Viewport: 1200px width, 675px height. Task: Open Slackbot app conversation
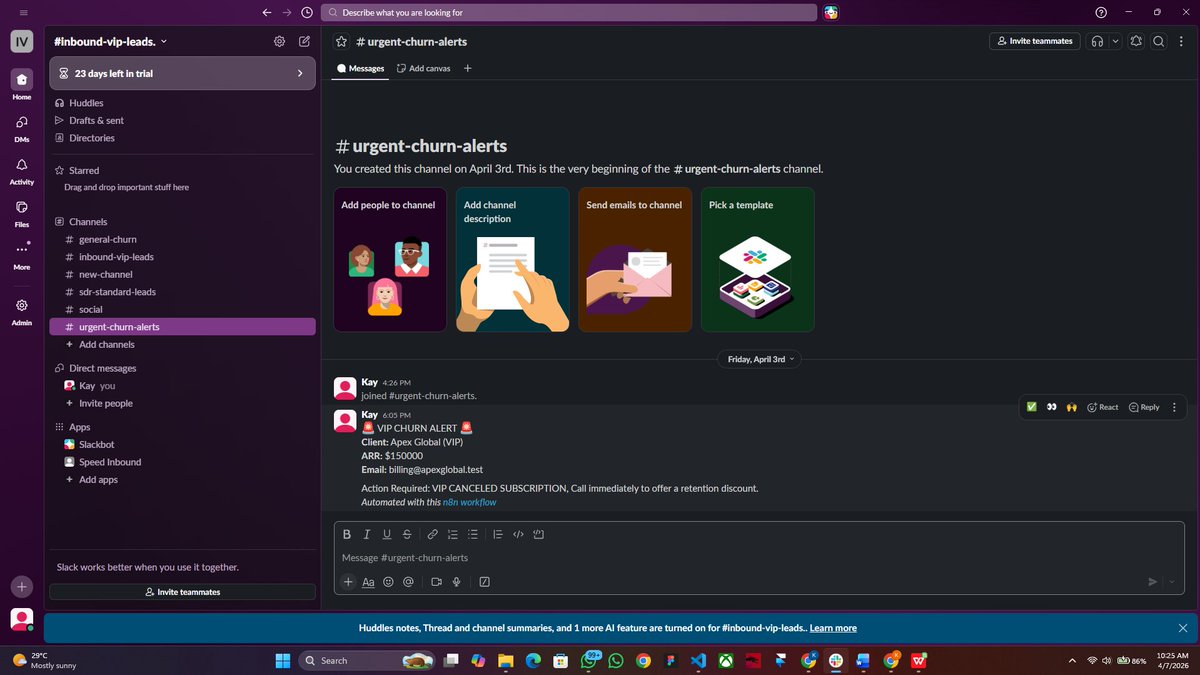pyautogui.click(x=182, y=444)
